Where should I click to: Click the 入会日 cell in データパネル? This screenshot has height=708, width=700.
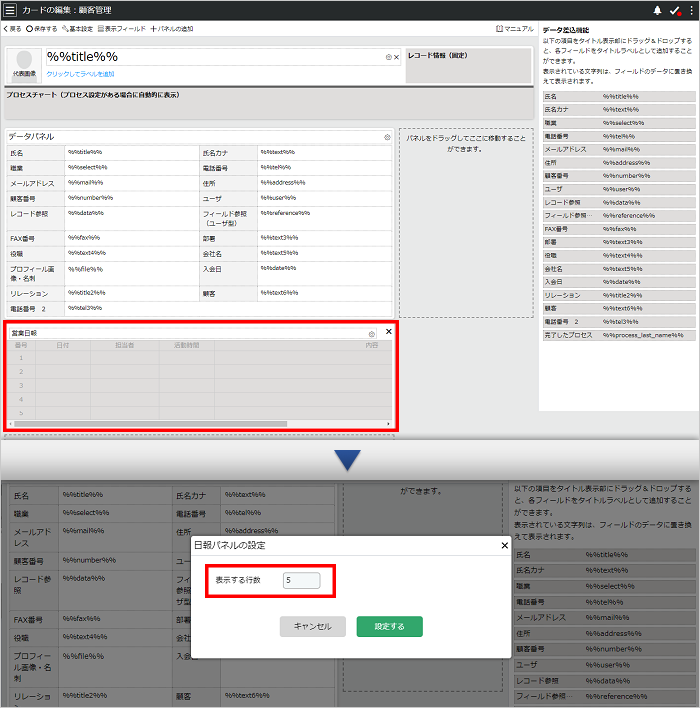229,274
